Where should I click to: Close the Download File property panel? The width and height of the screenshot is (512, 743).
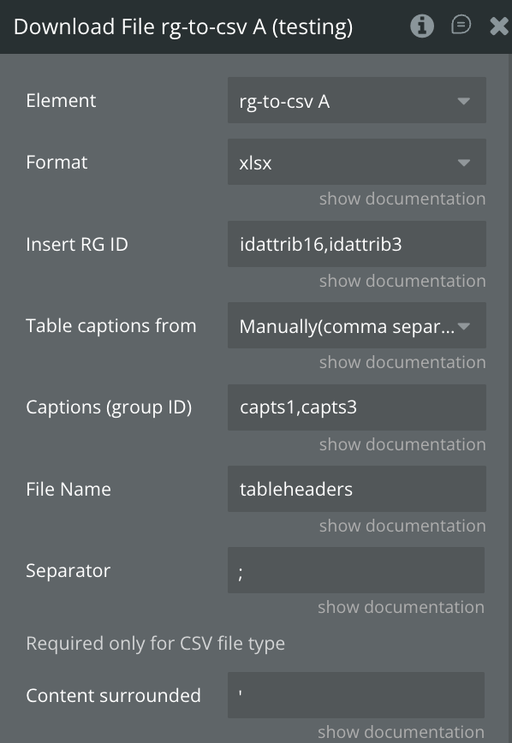499,27
